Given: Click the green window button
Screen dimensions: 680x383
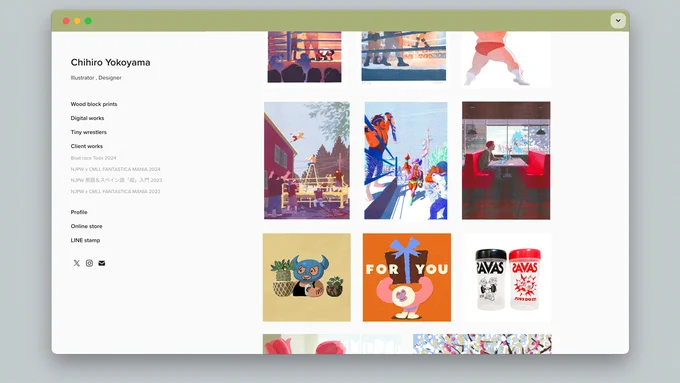Looking at the screenshot, I should pyautogui.click(x=88, y=21).
